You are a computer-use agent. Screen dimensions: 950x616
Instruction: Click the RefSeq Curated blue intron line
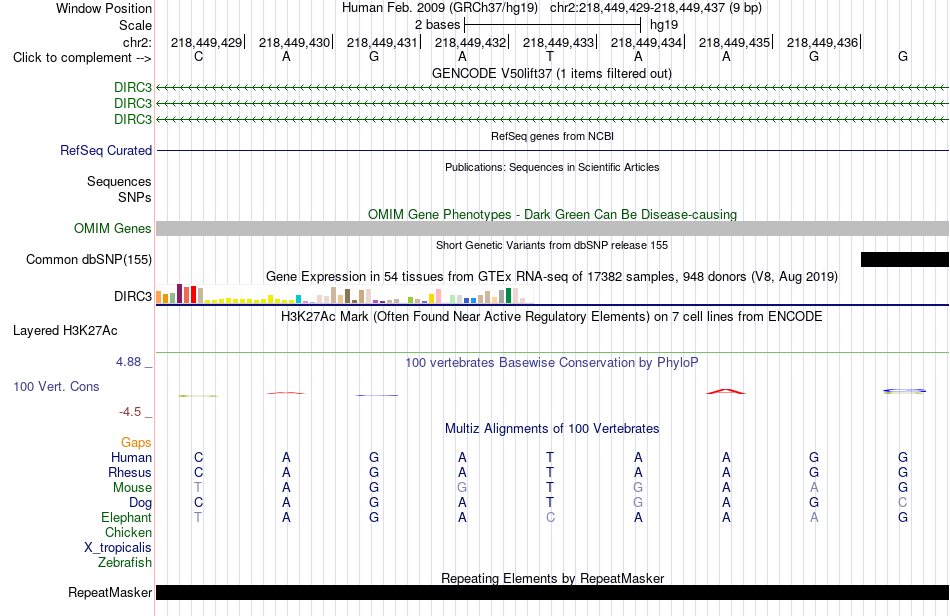(552, 150)
